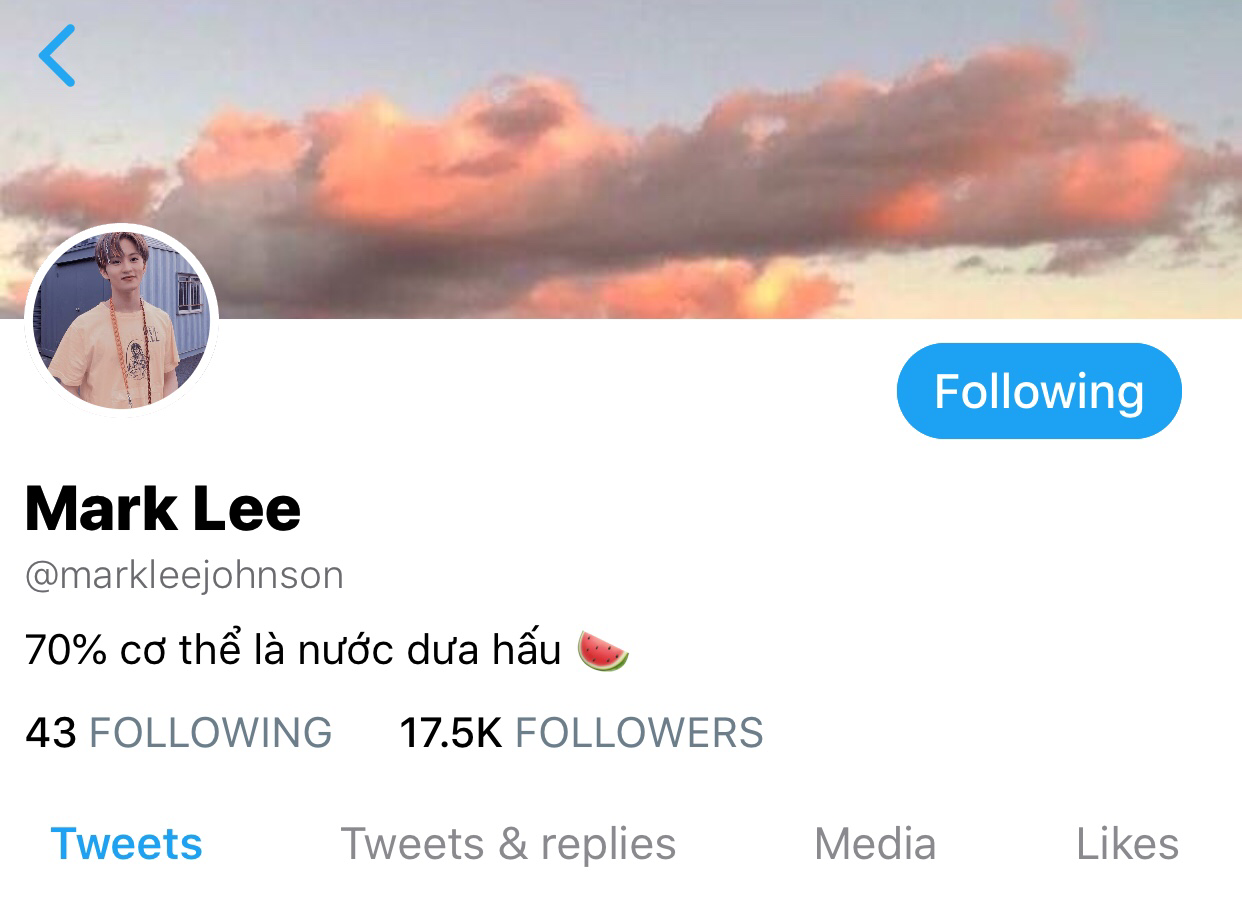View the sunset clouds header banner
This screenshot has height=903, width=1242.
pos(621,159)
